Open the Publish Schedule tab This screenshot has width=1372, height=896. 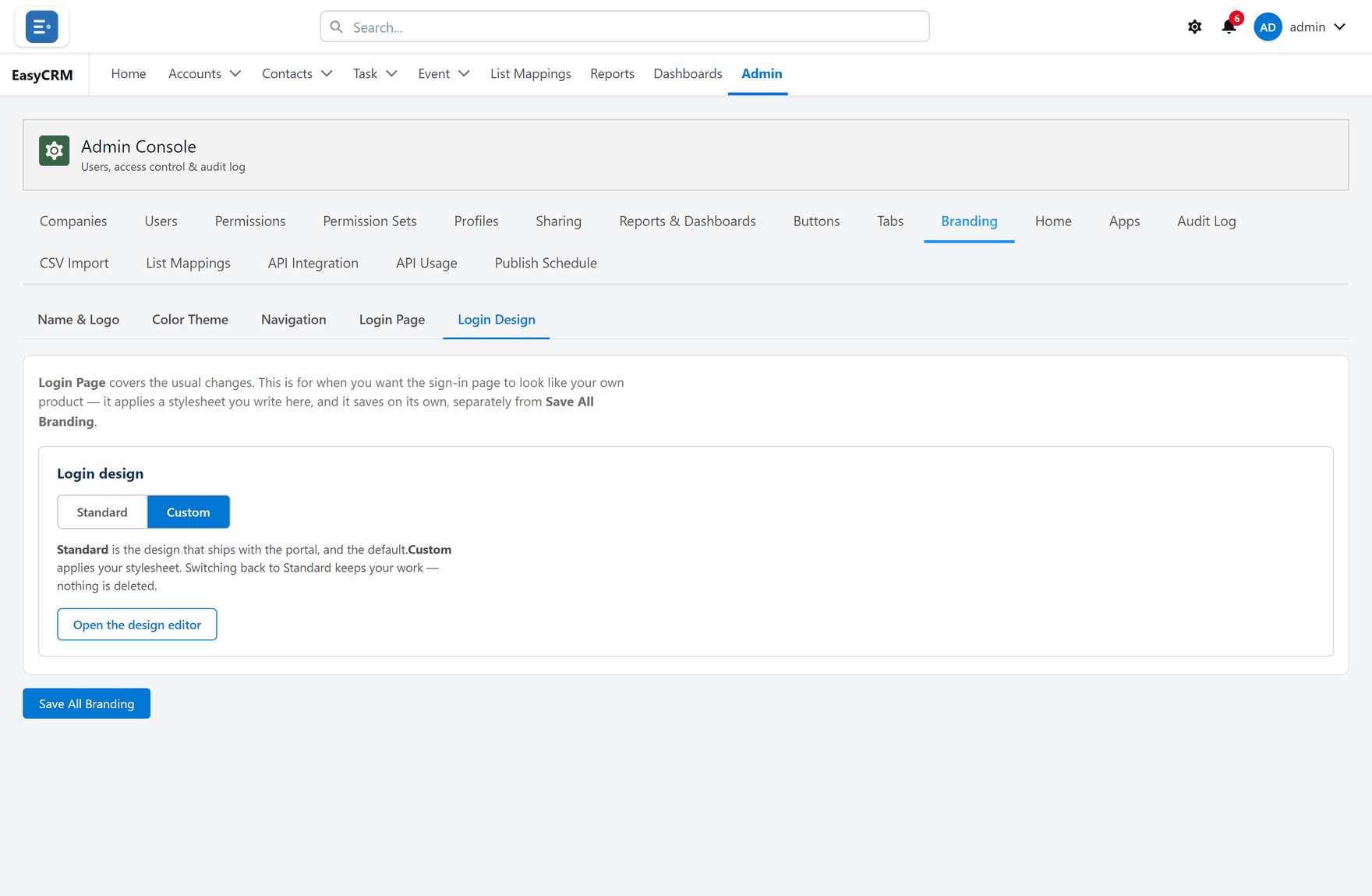pos(546,264)
